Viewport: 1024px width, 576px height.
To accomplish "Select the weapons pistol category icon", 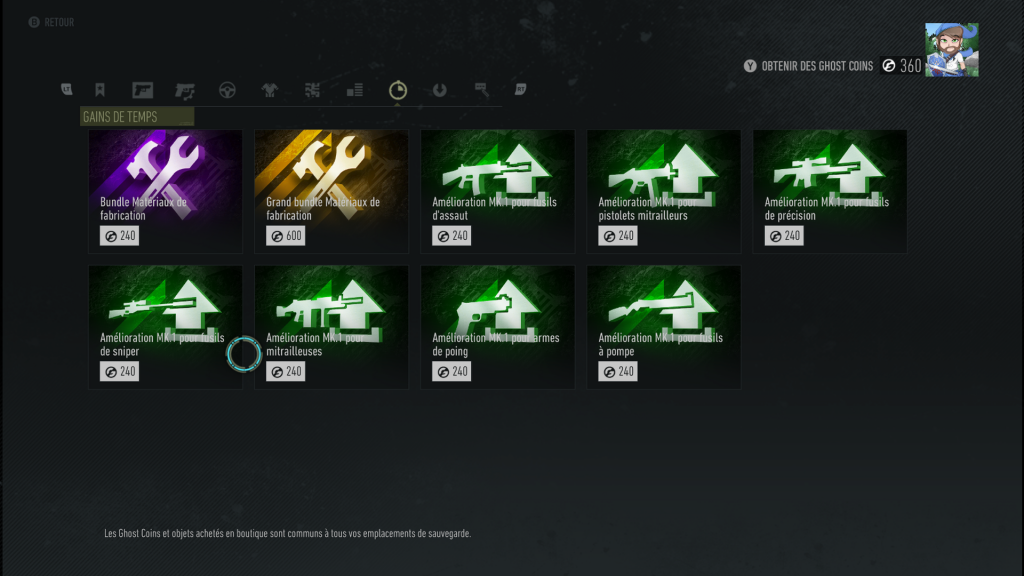I will [x=142, y=90].
